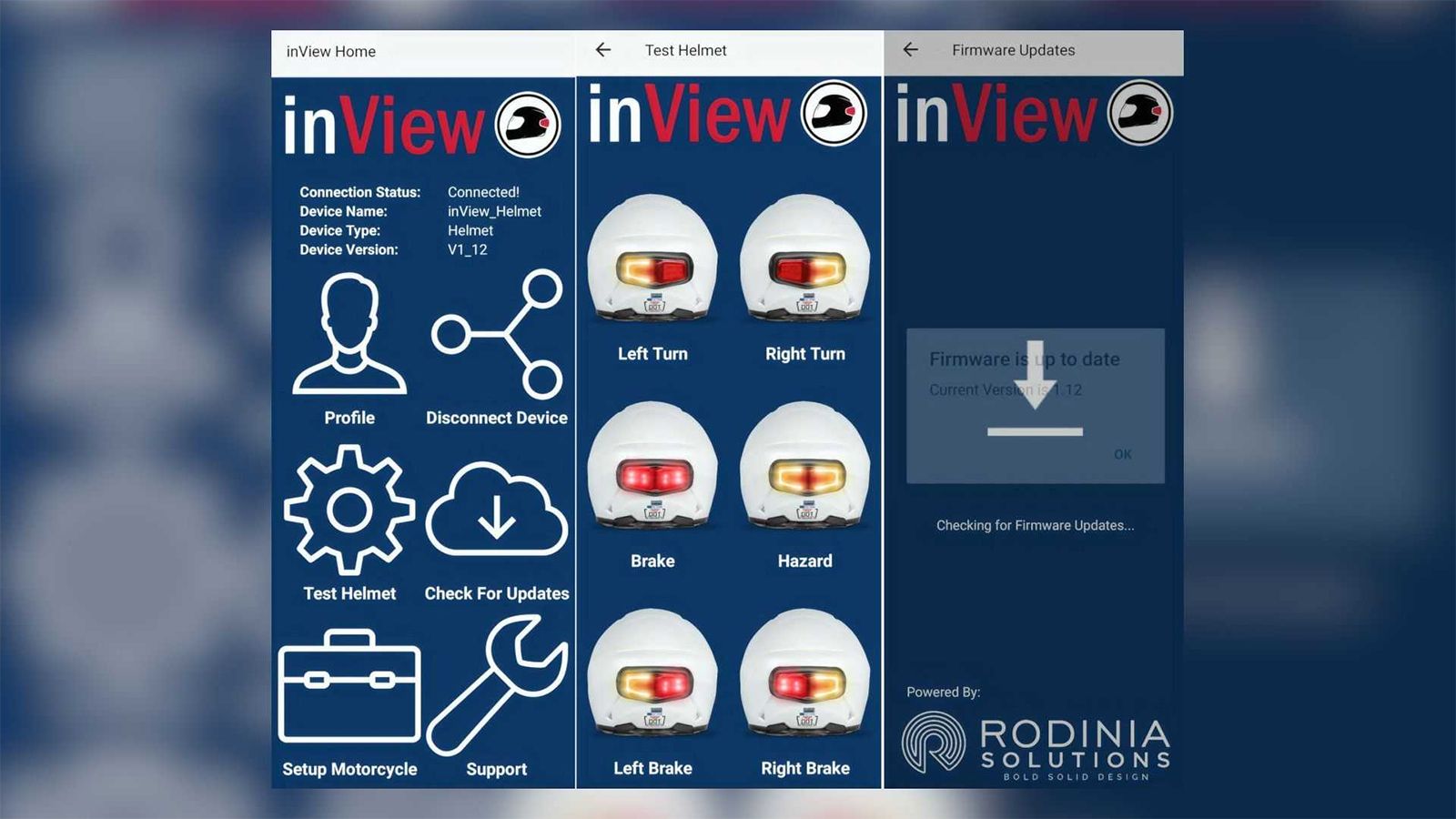Tap helmet logo on Test Helmet screen
Viewport: 1456px width, 819px height.
tap(834, 113)
